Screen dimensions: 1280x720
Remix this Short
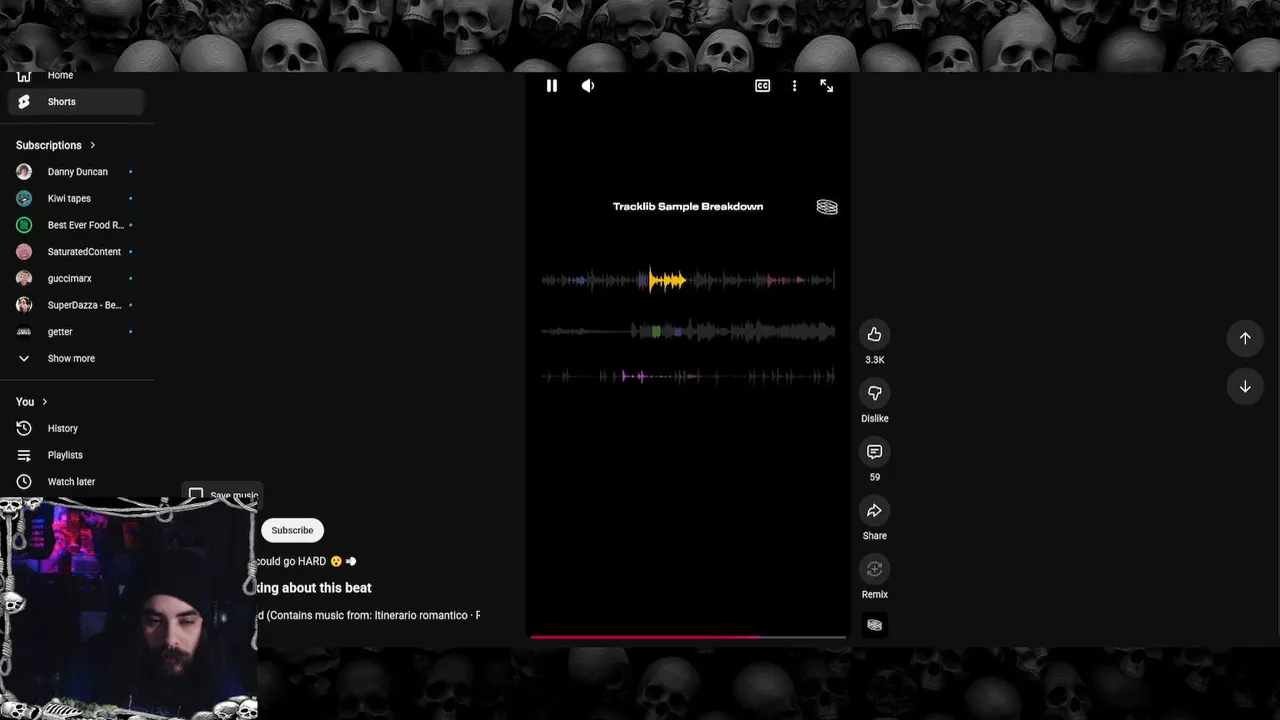(874, 569)
